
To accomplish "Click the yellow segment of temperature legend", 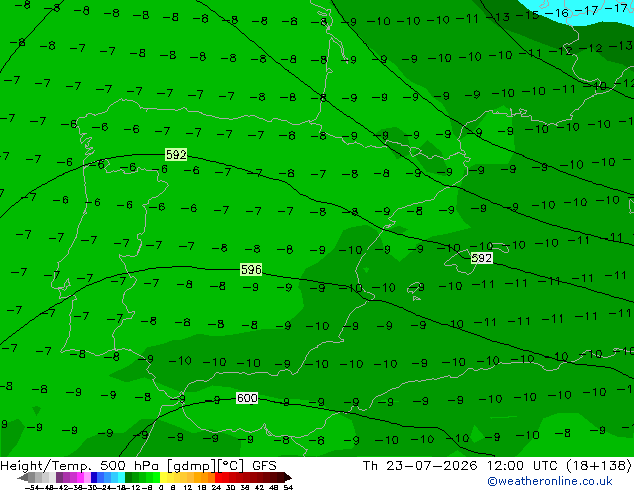I will click(163, 477).
